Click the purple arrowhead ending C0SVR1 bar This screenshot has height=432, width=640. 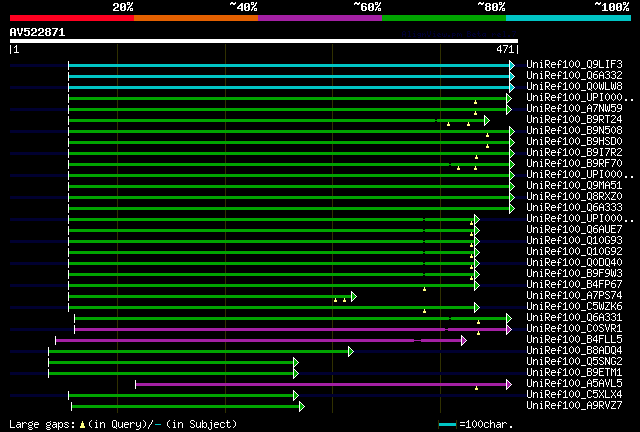pyautogui.click(x=509, y=329)
